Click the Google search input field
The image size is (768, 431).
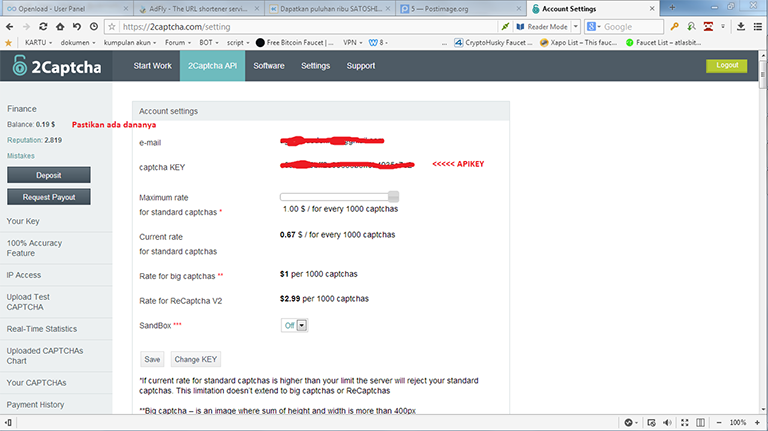pos(632,27)
